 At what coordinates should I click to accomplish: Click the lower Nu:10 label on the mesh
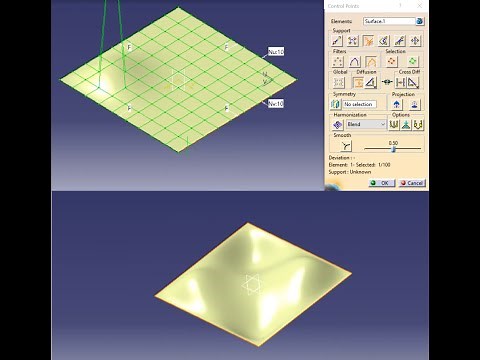tap(276, 104)
